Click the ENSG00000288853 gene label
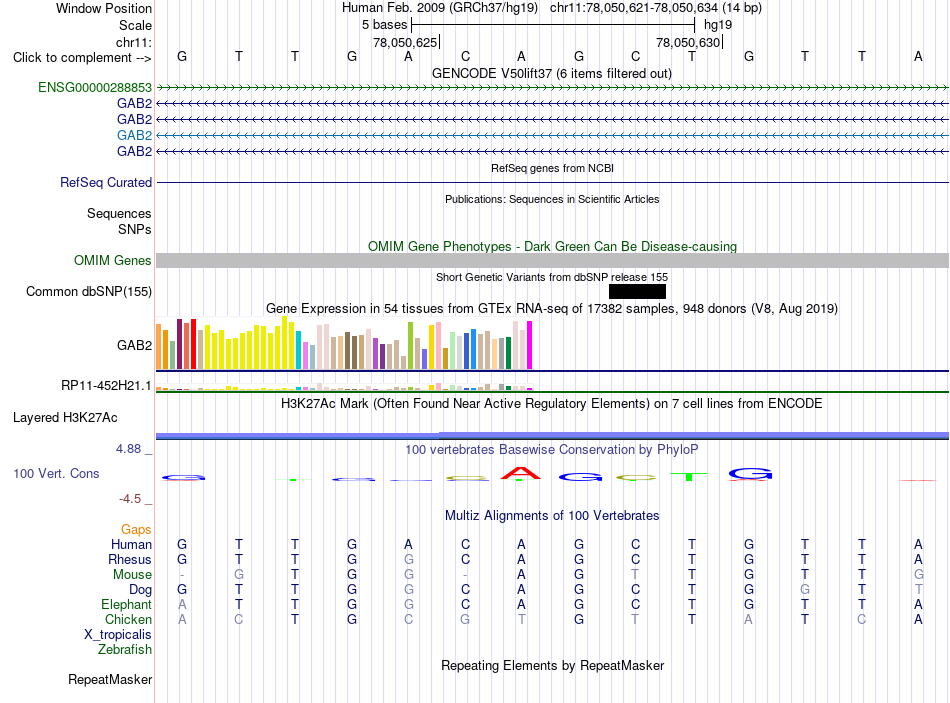950x703 pixels. click(95, 87)
